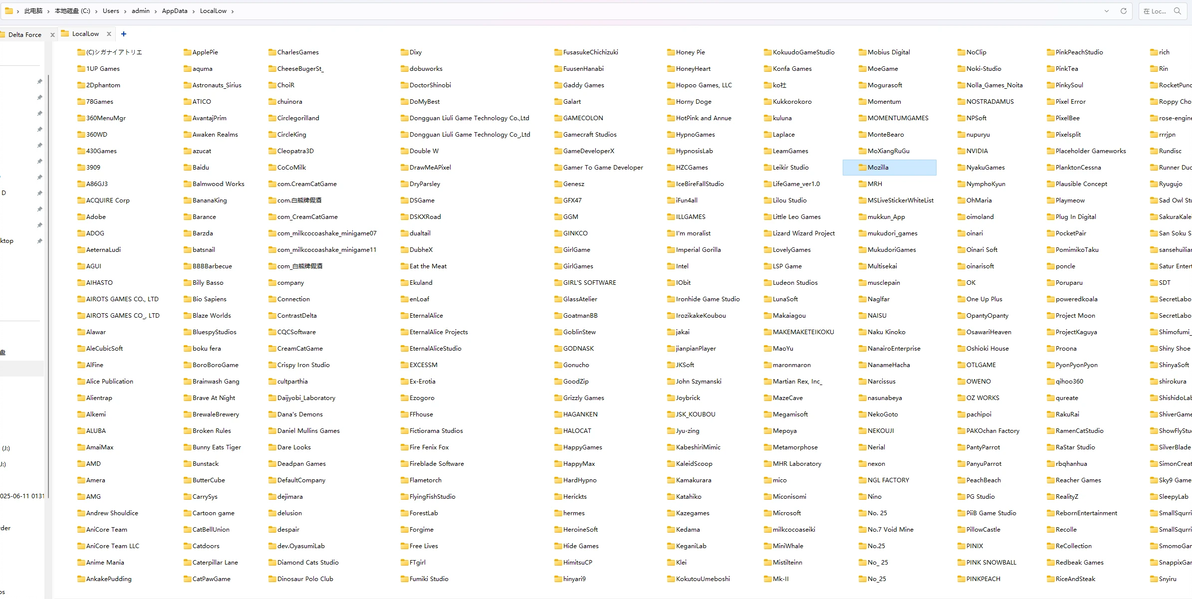
Task: Switch to the Delta Force tab
Action: click(24, 34)
